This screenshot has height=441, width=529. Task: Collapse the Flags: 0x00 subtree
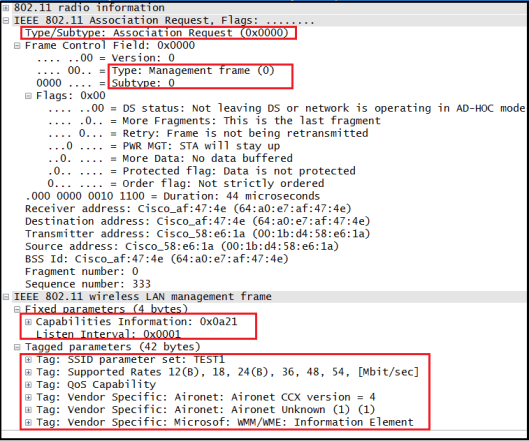pyautogui.click(x=28, y=96)
